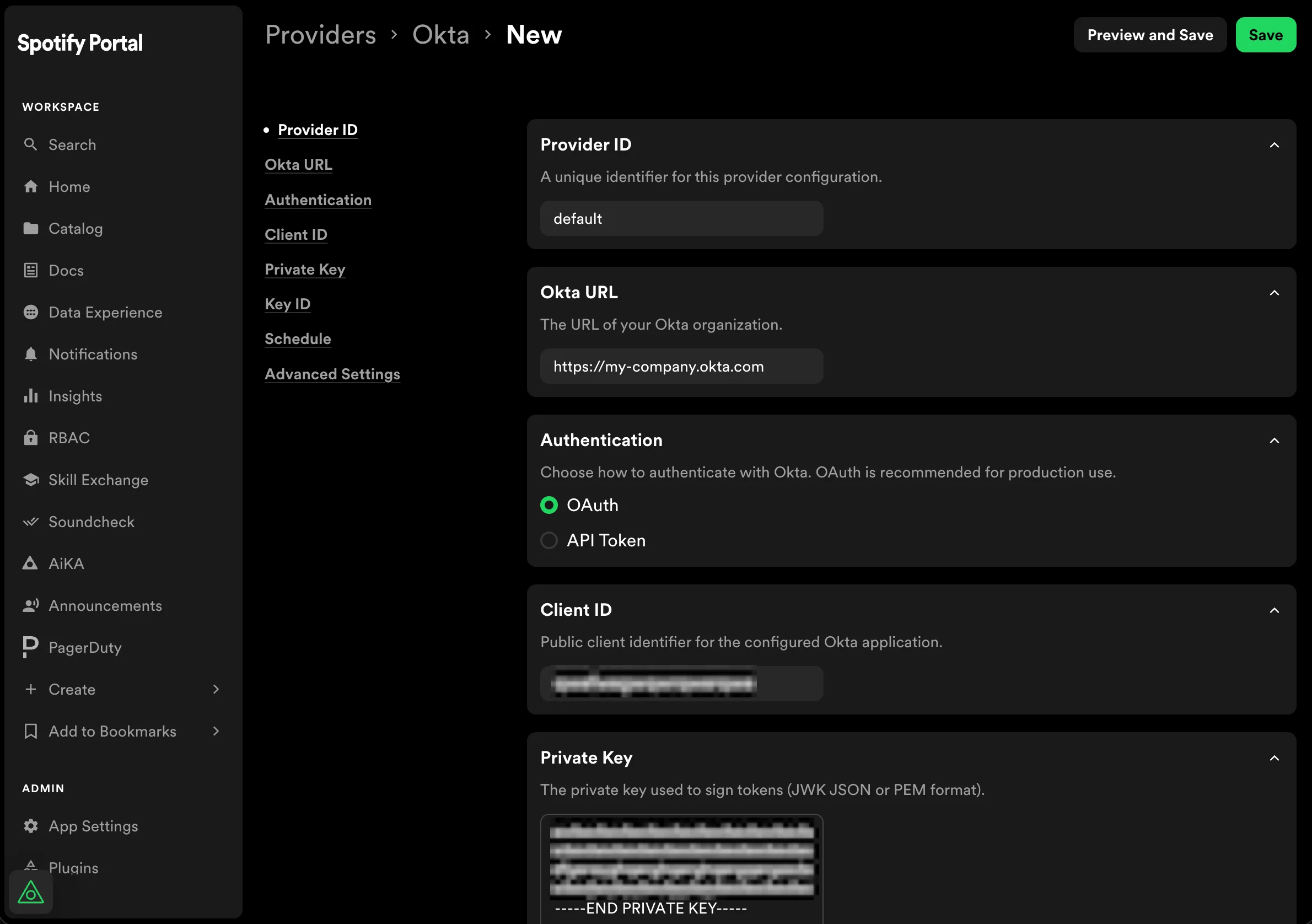1312x924 pixels.
Task: Click the green Save button
Action: click(1266, 35)
